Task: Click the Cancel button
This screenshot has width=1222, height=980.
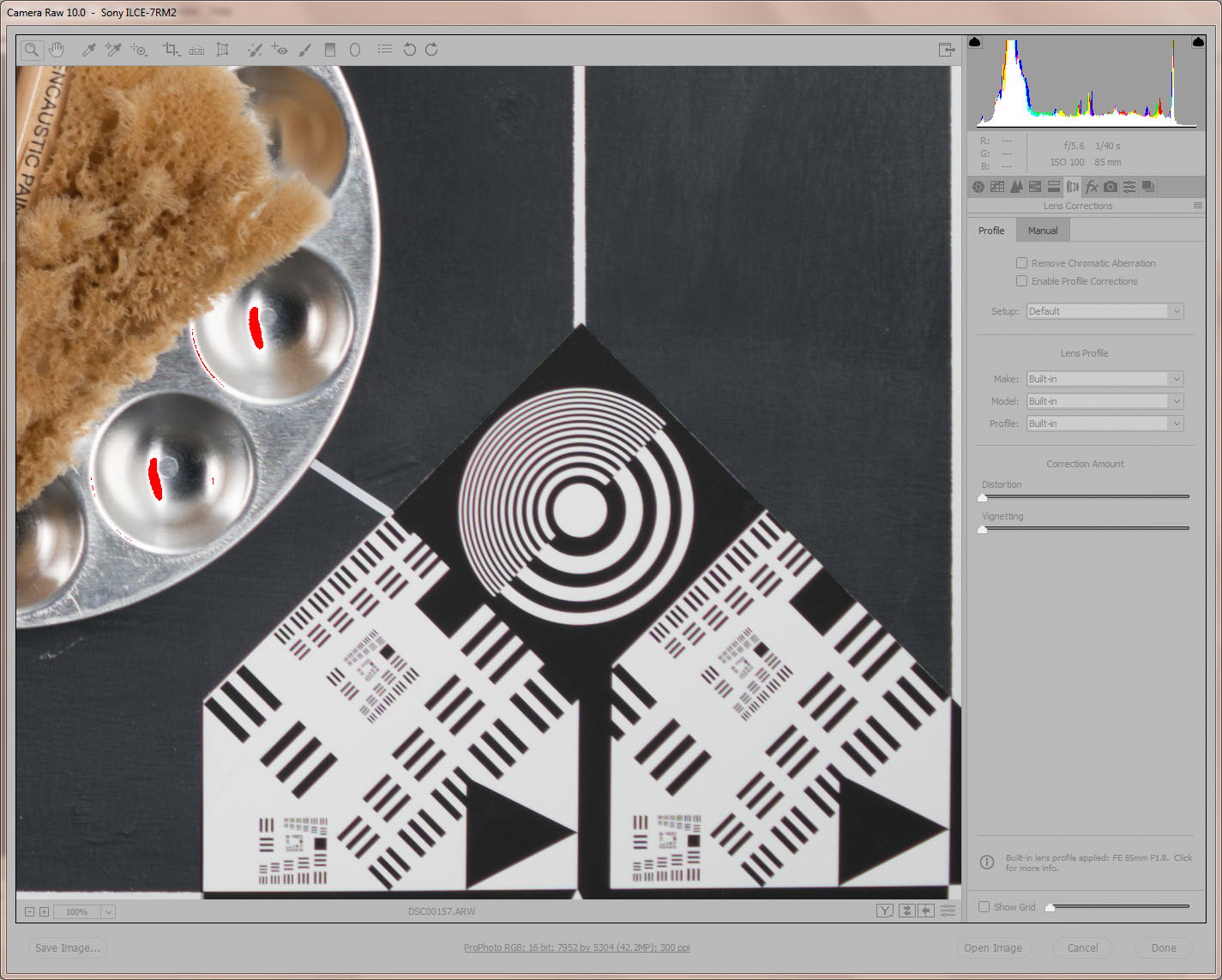Action: point(1083,948)
